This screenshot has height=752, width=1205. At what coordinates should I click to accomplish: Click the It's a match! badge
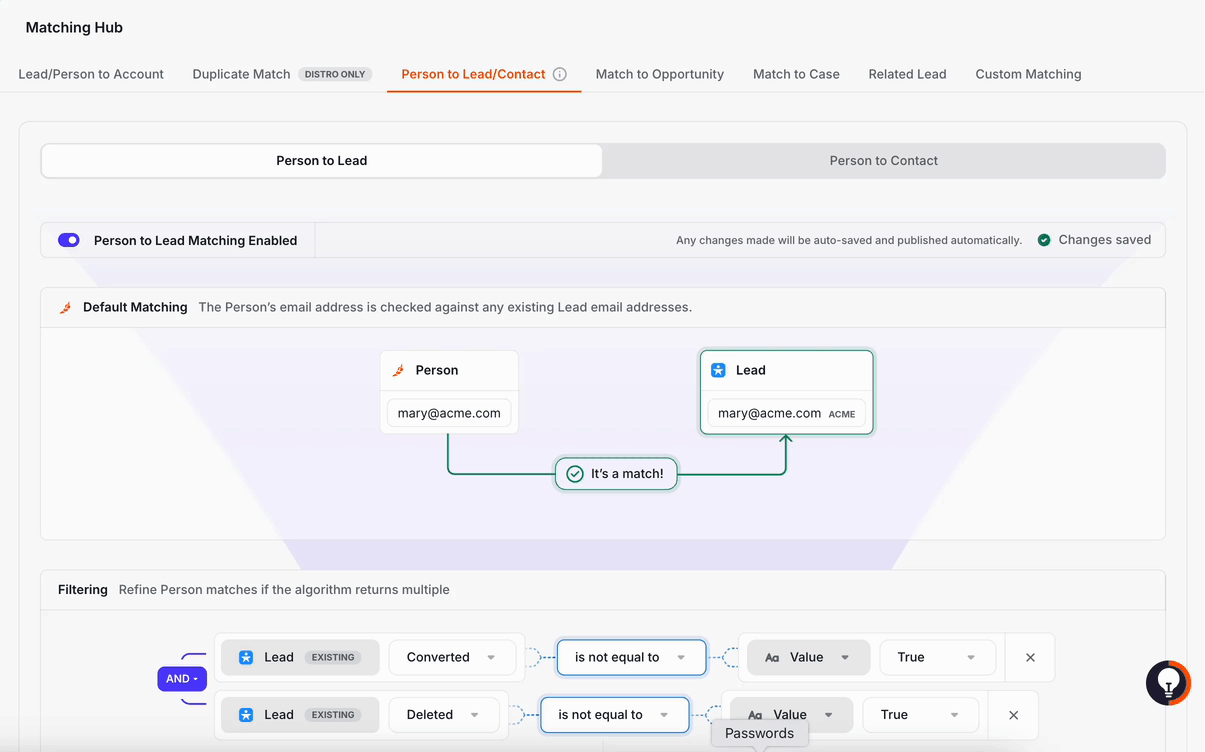(x=616, y=474)
